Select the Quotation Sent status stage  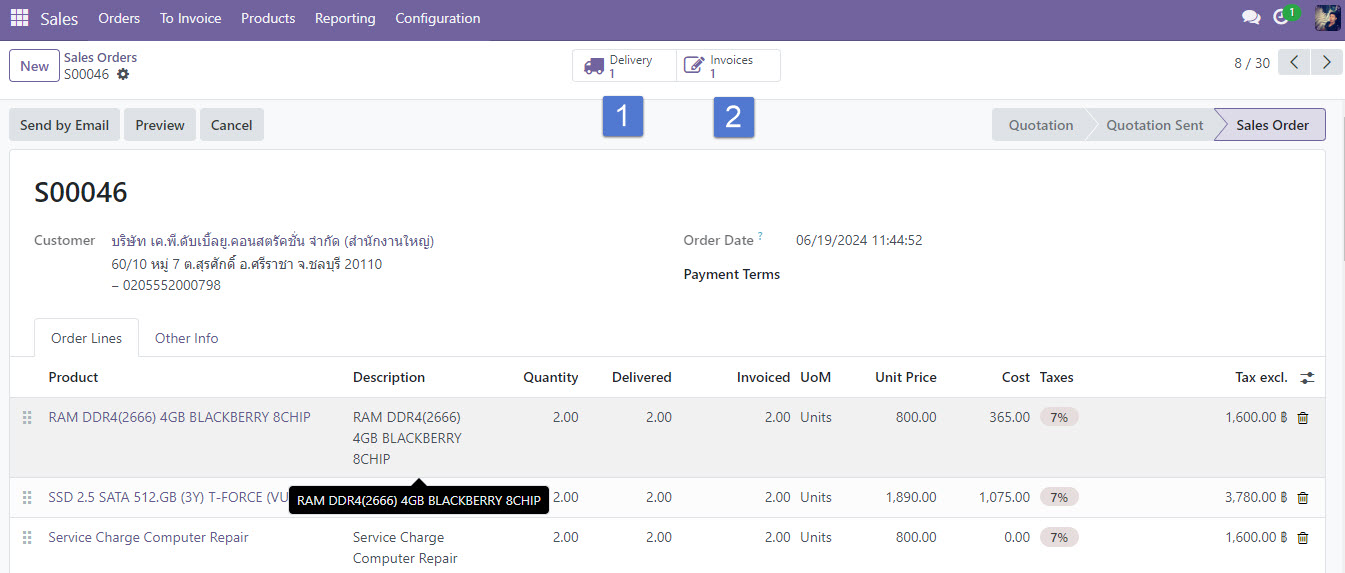(1154, 125)
